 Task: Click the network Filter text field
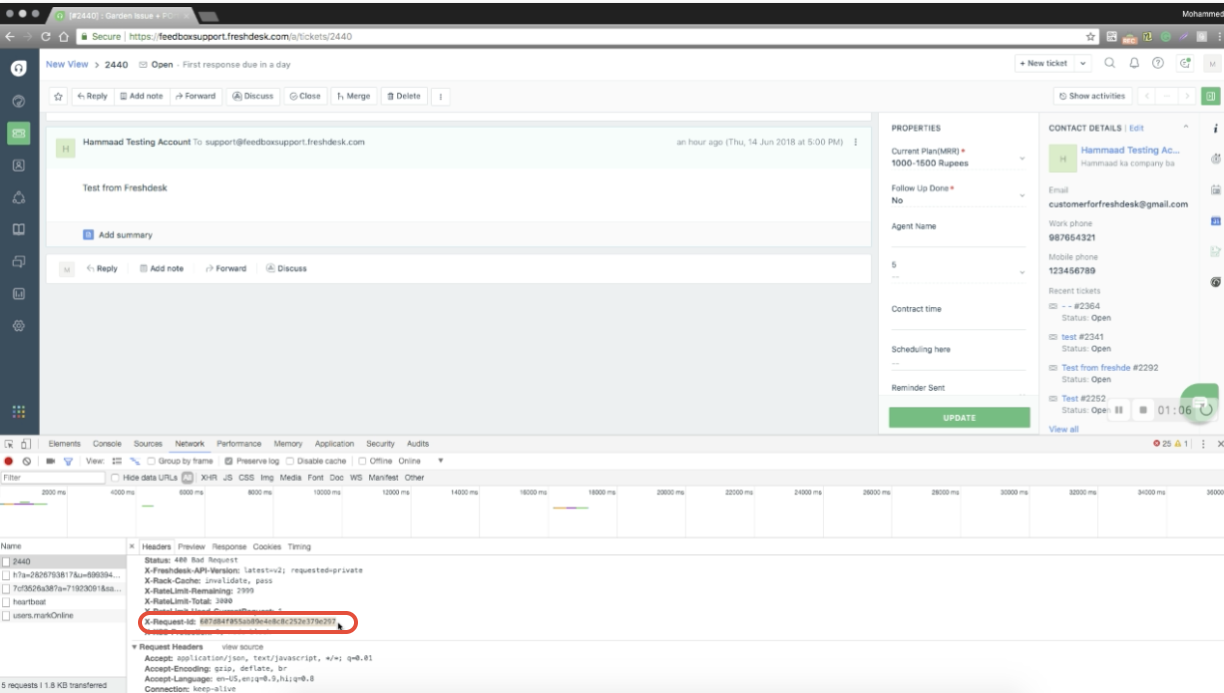[52, 478]
